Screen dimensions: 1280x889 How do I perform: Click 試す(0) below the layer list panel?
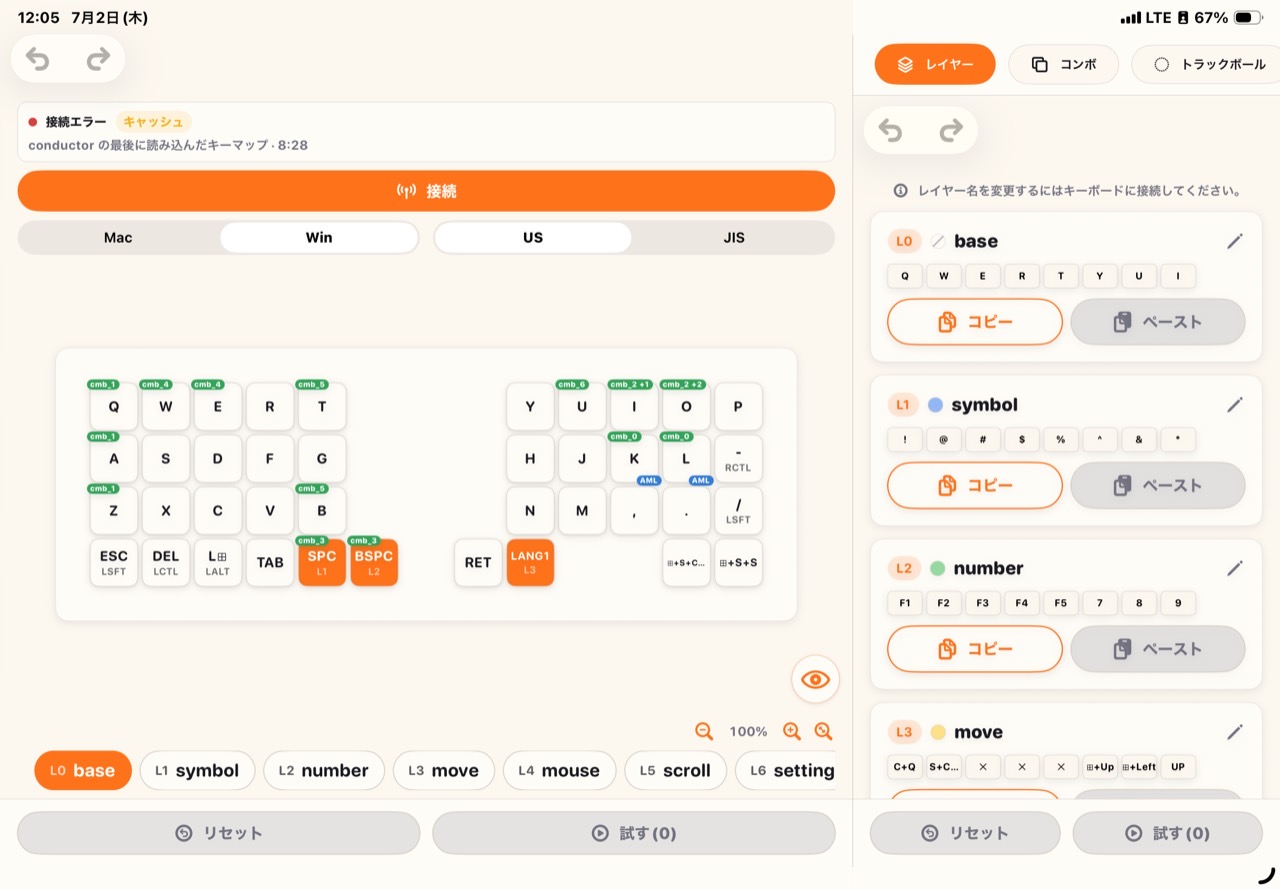coord(1168,833)
